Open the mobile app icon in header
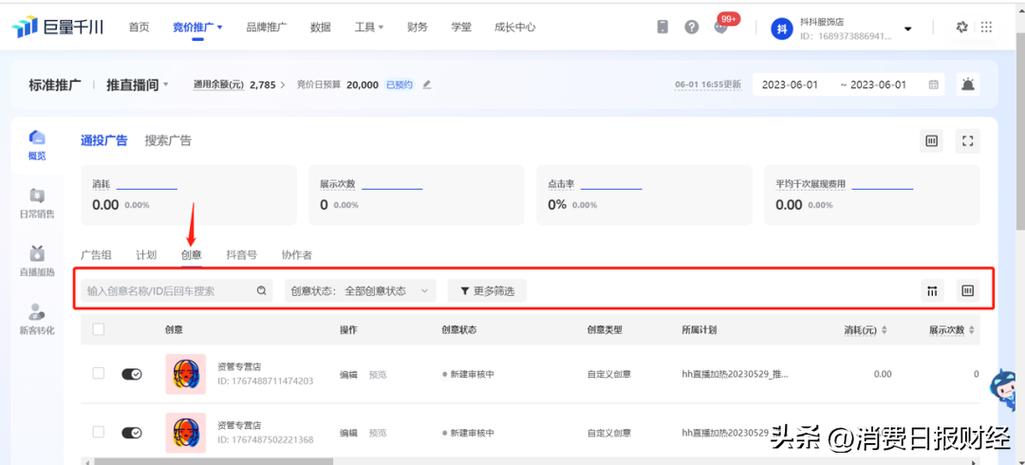 662,27
